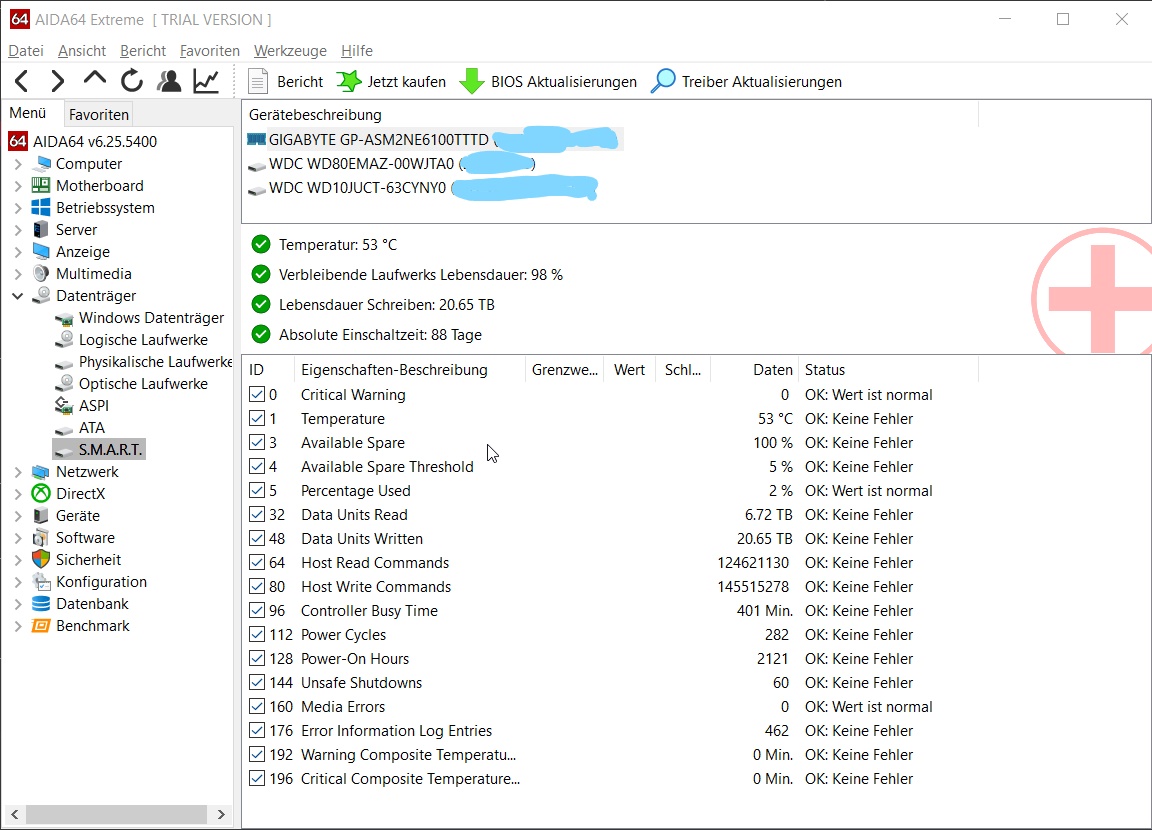1152x830 pixels.
Task: Click the Motherboard tree icon
Action: [41, 185]
